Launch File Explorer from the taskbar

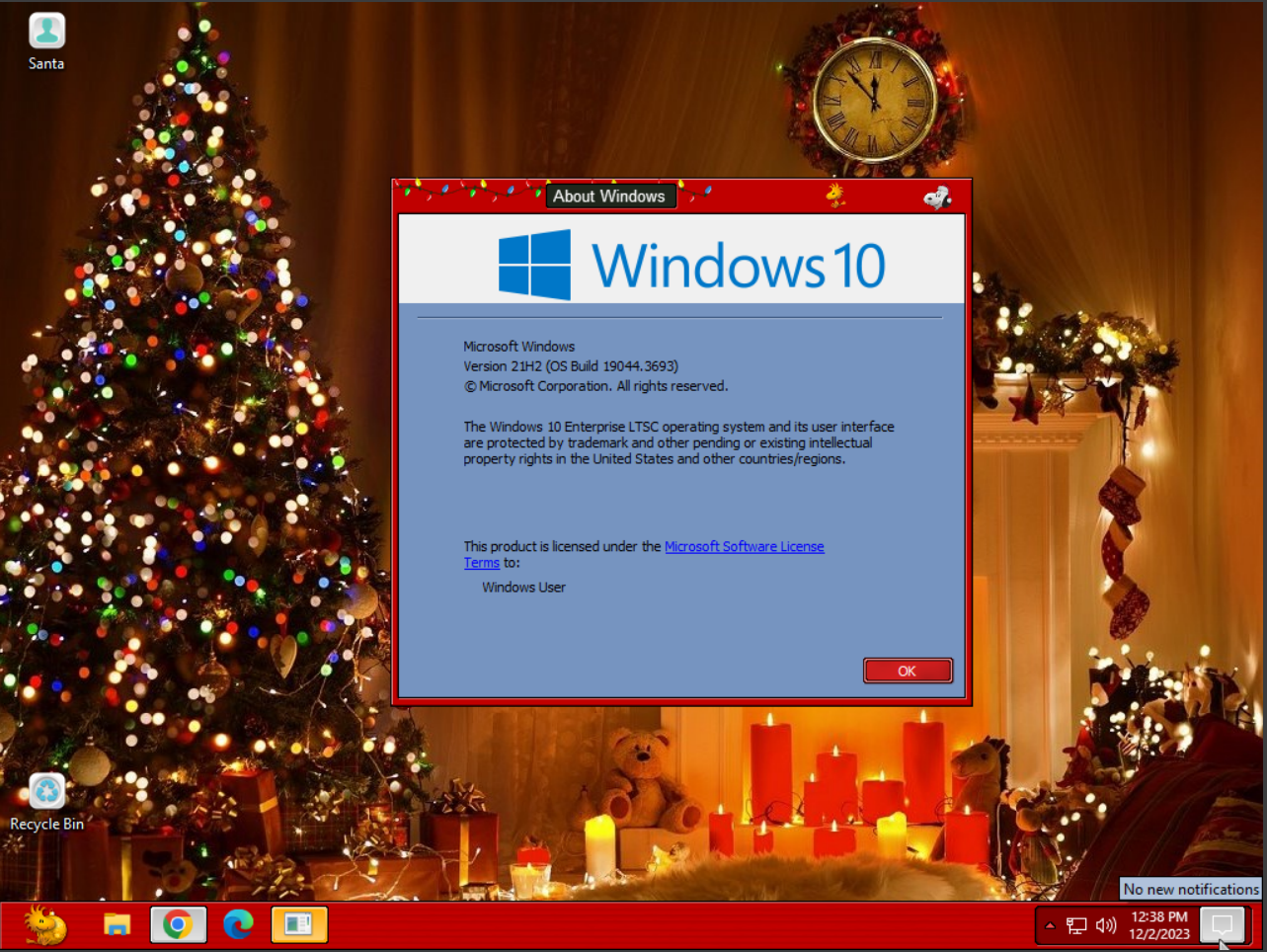(x=118, y=925)
